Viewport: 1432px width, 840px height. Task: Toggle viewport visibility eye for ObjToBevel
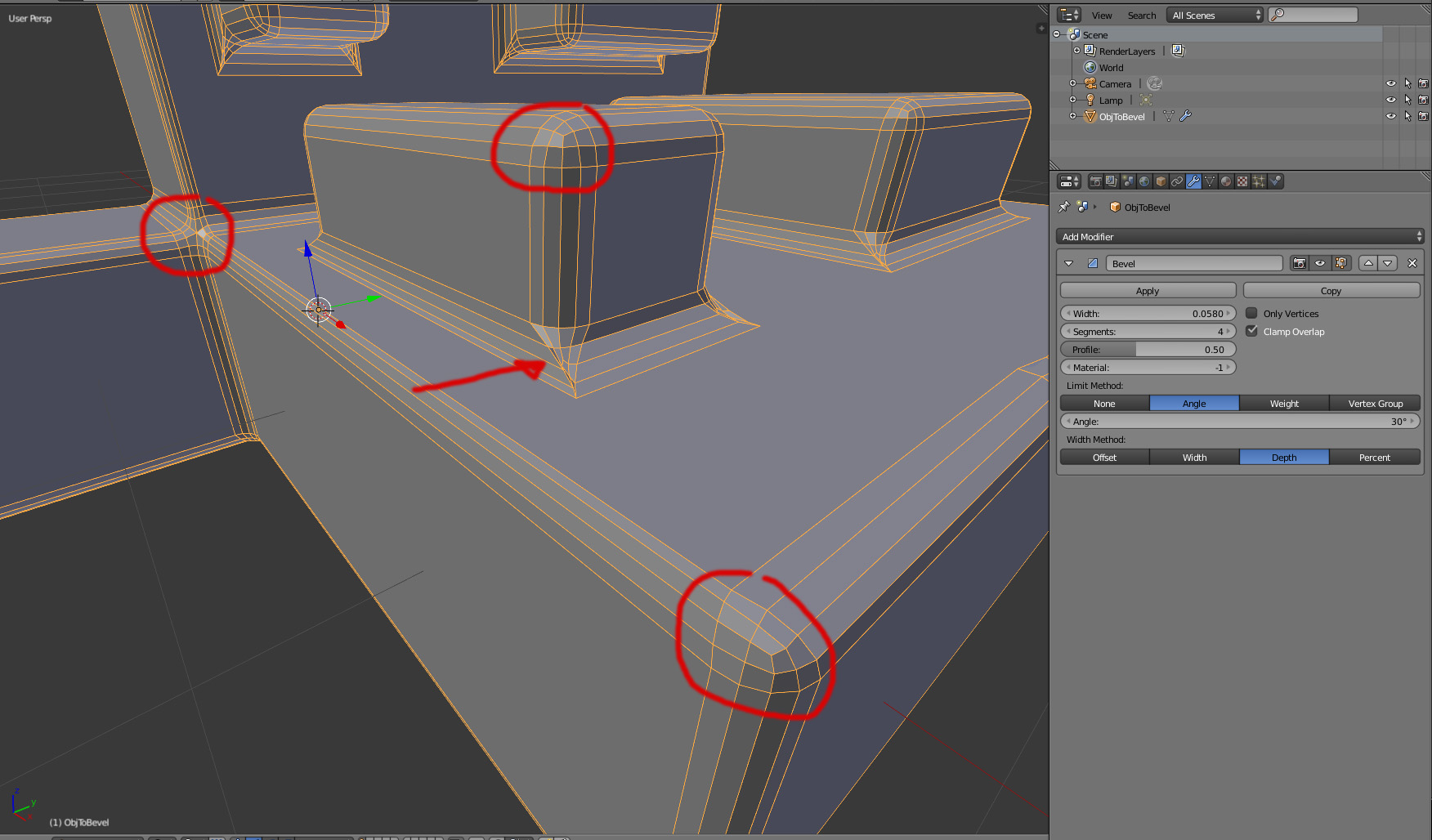[1391, 116]
